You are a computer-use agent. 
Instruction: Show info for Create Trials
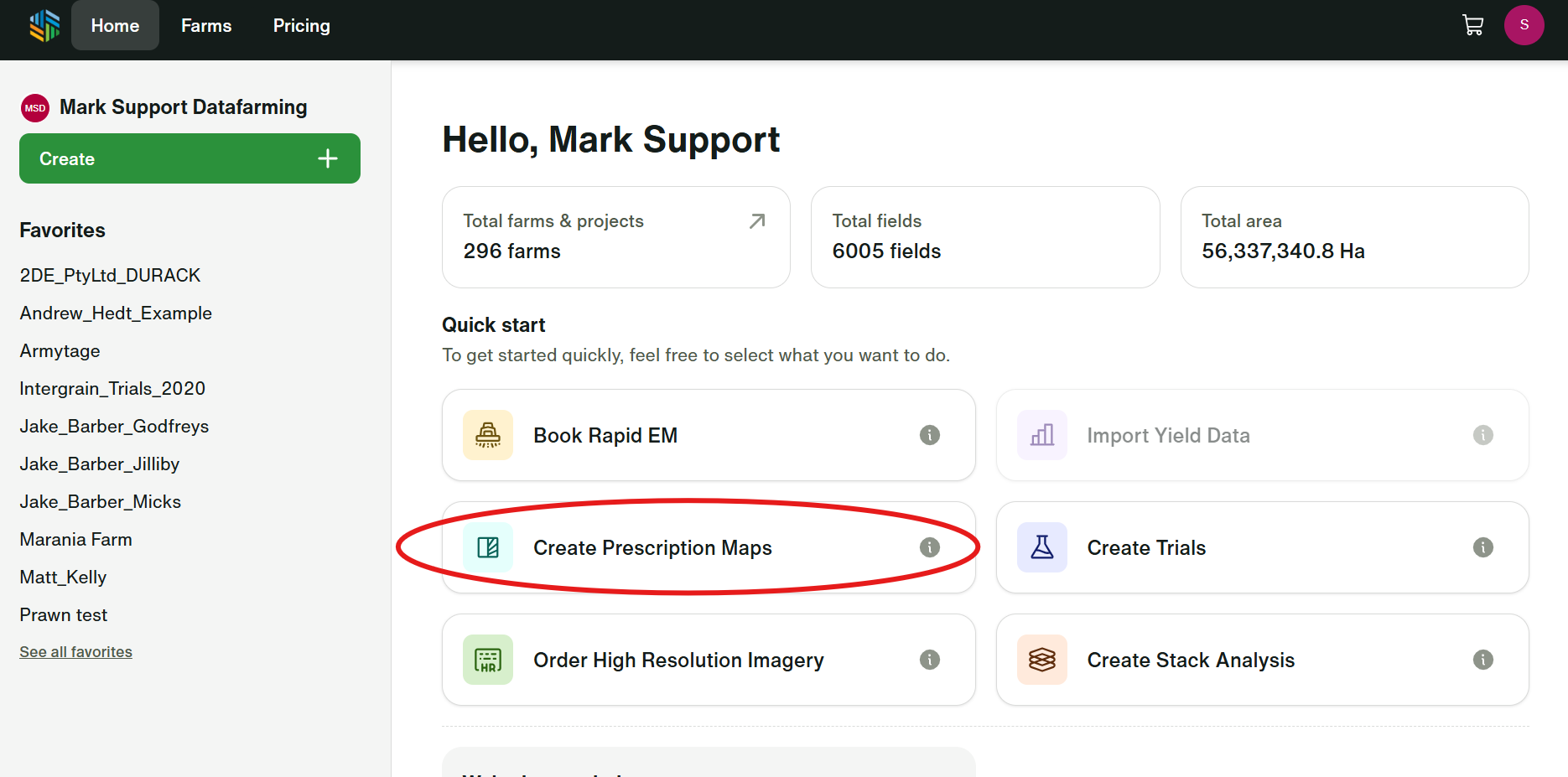click(x=1482, y=547)
